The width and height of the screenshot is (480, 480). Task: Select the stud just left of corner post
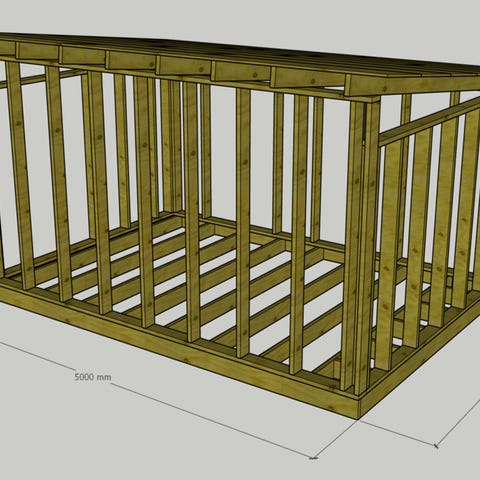point(298,233)
